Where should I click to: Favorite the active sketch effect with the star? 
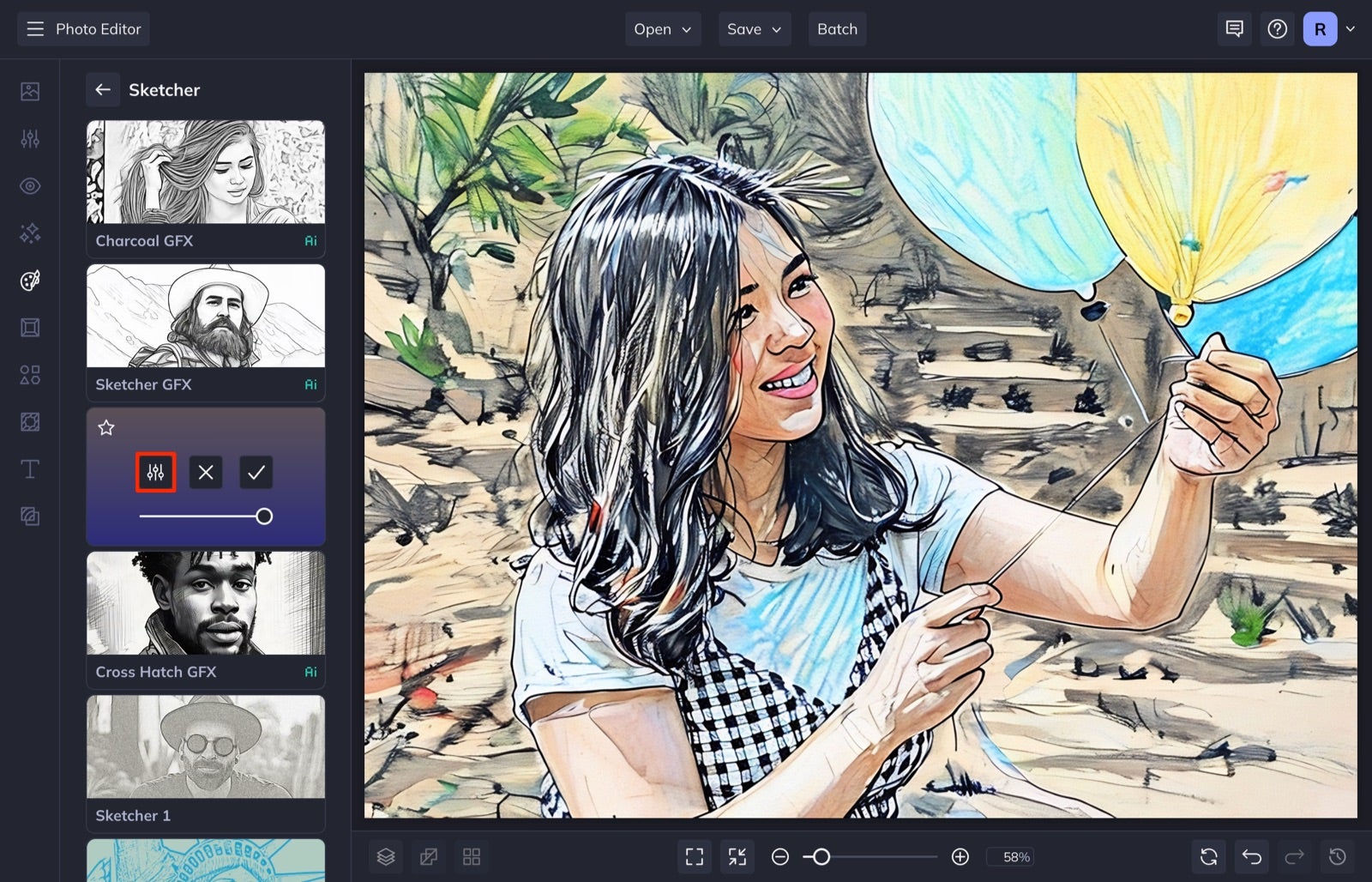[x=106, y=428]
